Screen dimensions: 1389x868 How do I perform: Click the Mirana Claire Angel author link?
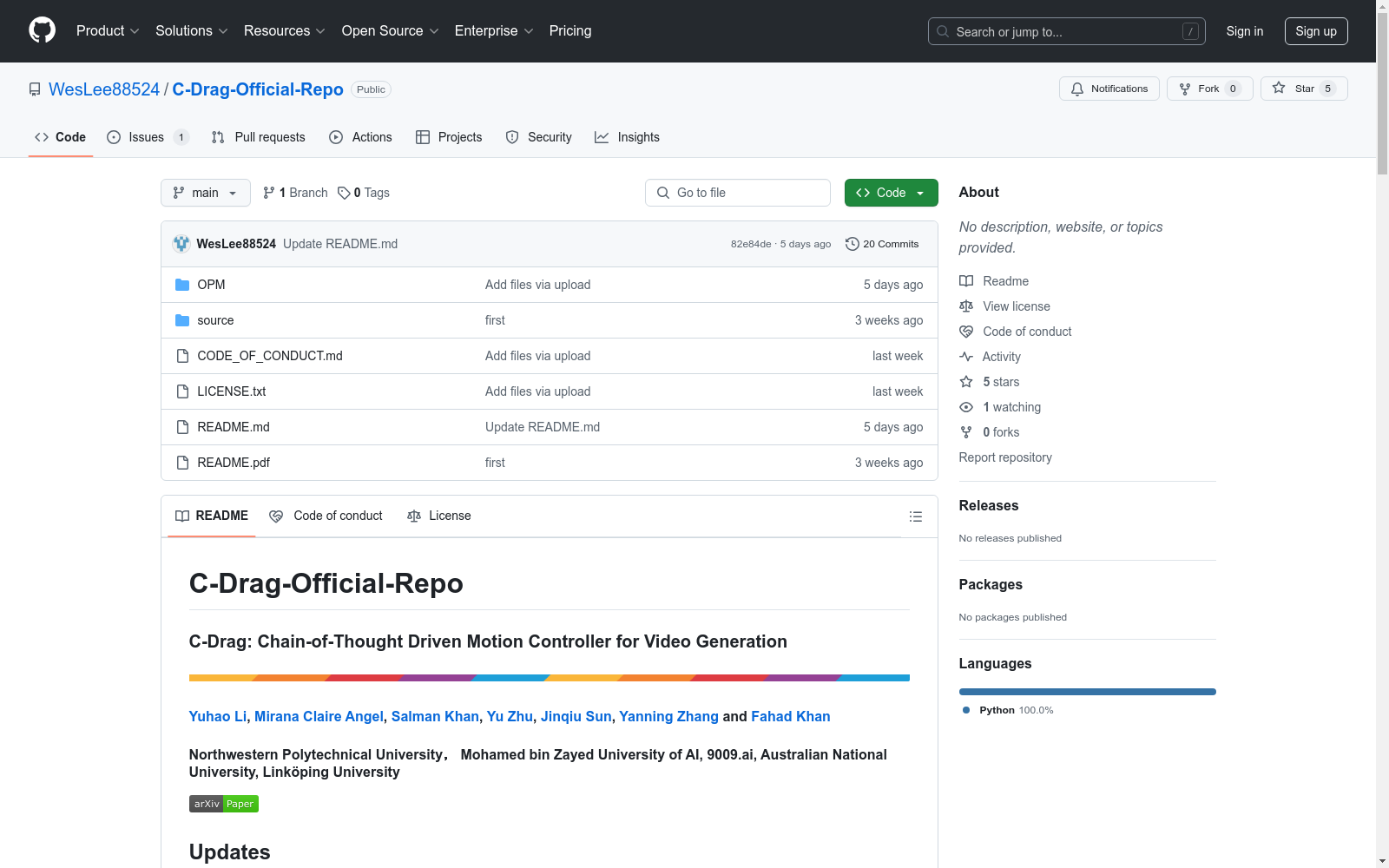pos(319,716)
